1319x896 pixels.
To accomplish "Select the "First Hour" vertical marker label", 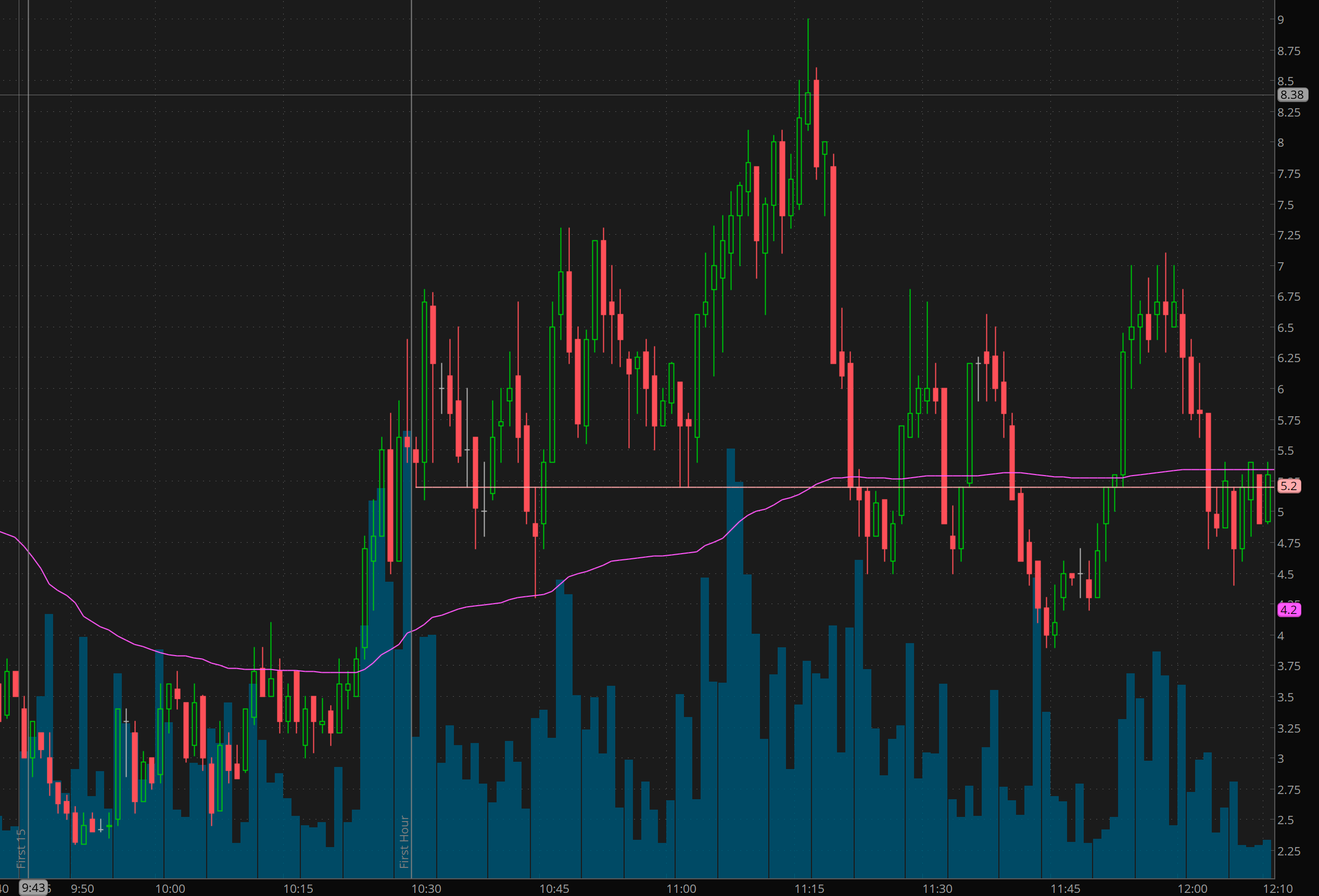I will click(404, 841).
